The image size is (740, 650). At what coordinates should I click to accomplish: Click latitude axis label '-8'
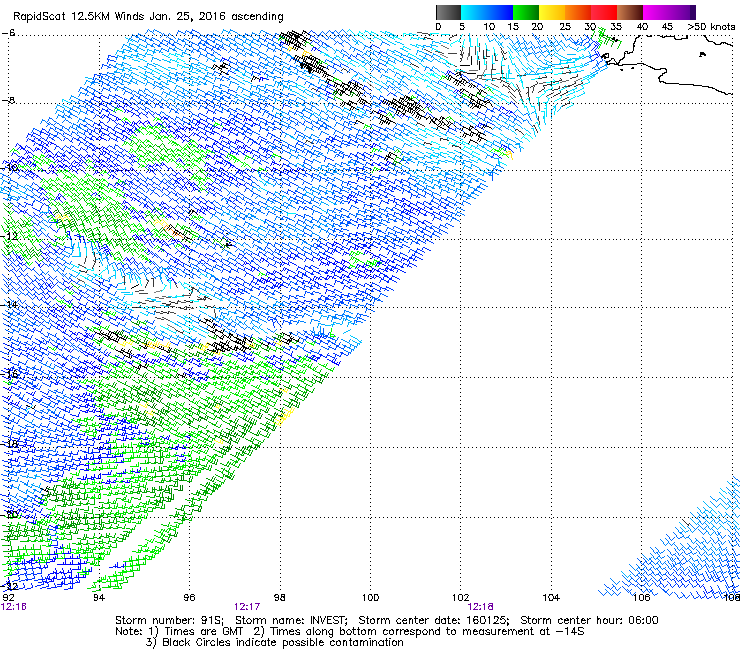pyautogui.click(x=8, y=101)
